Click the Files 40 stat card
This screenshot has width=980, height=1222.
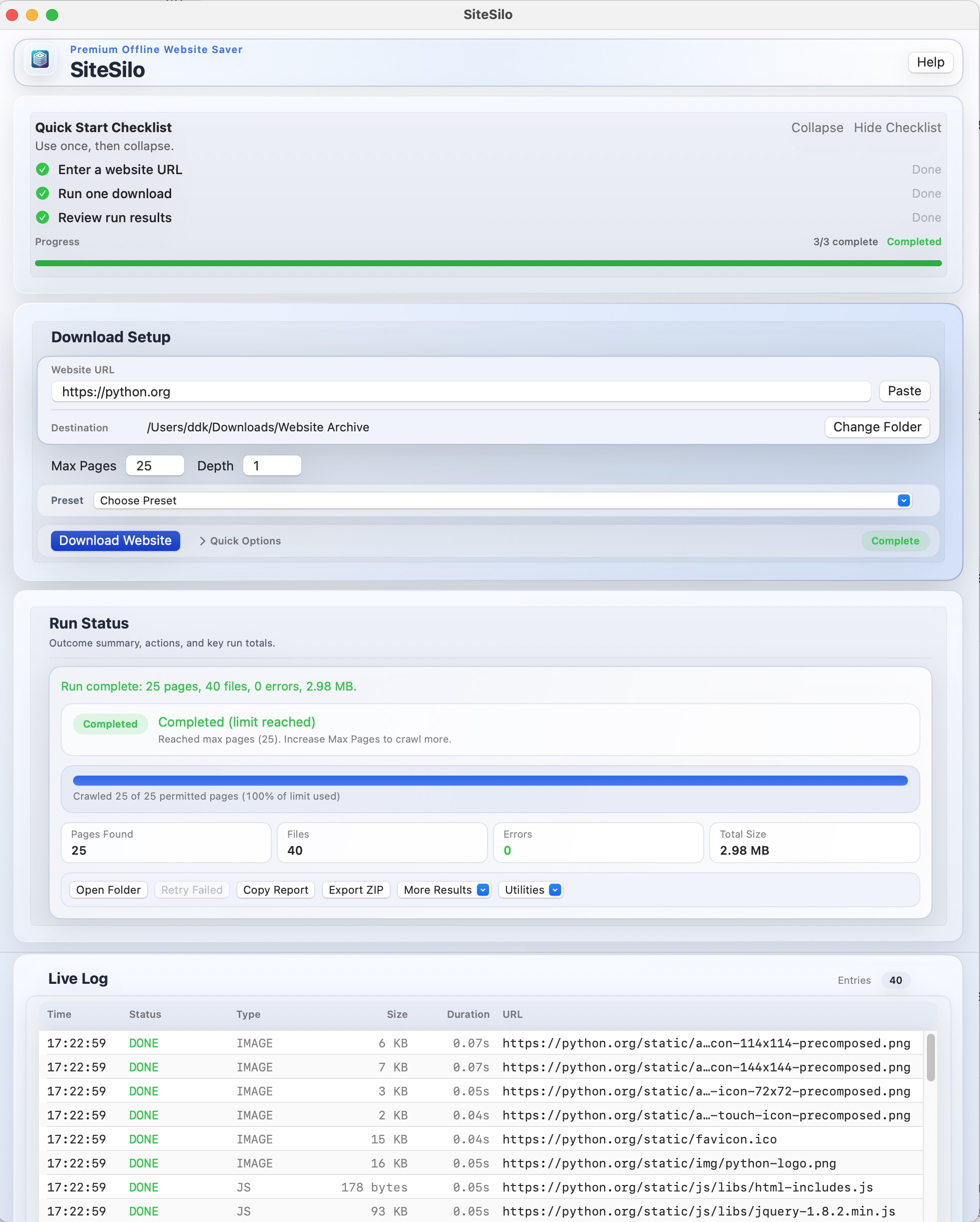[382, 842]
